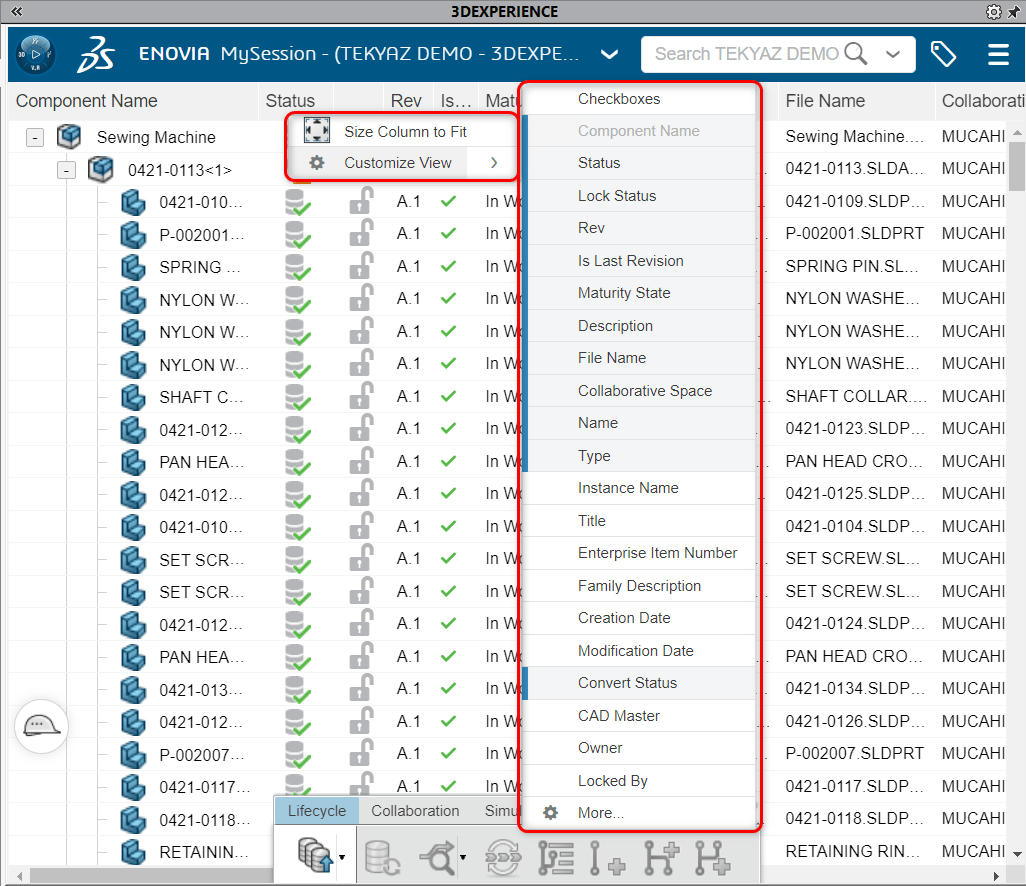Click file name P-002007.SLDPRT
The width and height of the screenshot is (1026, 886).
[854, 753]
